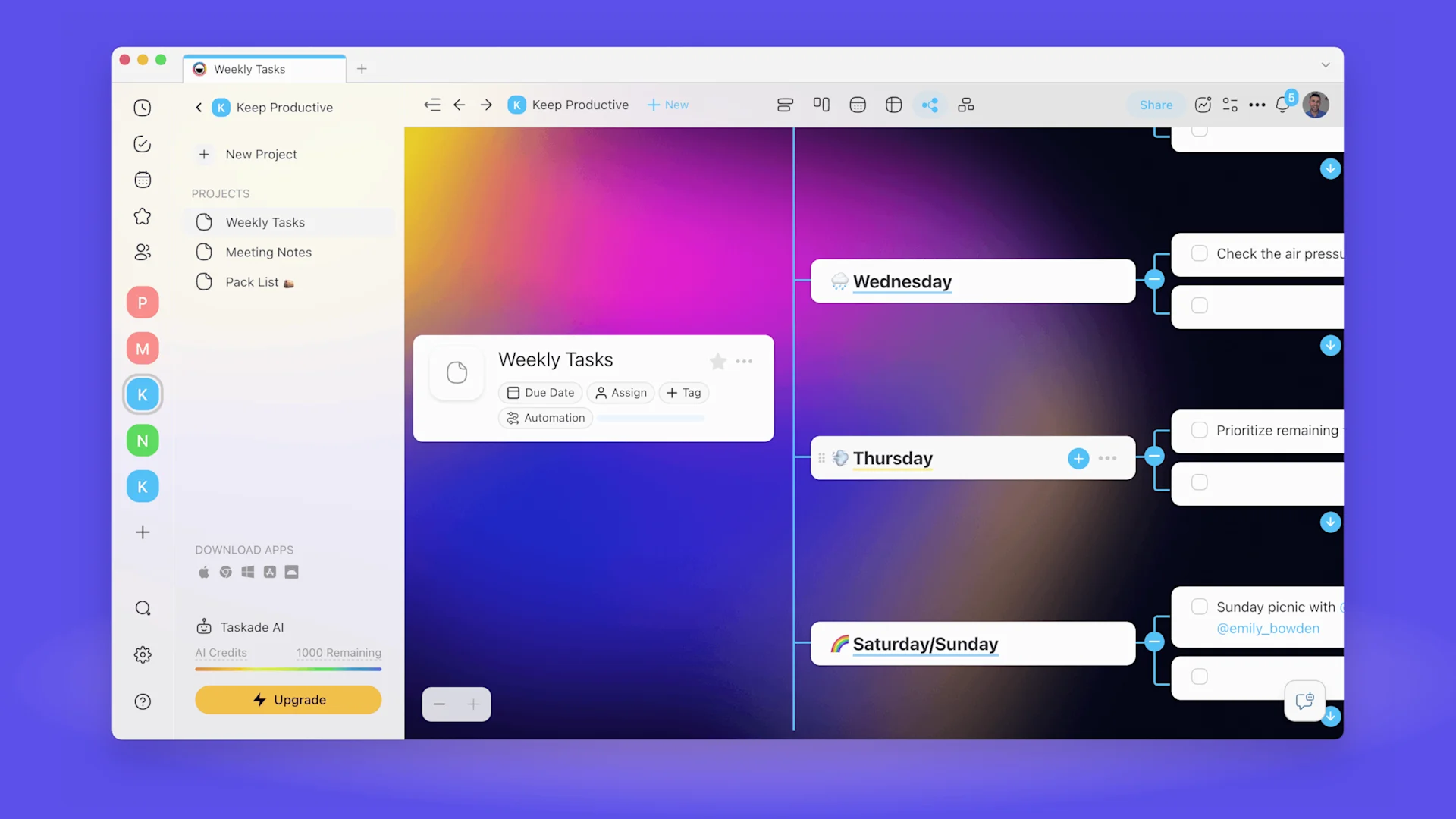Click the Share button
1456x819 pixels.
1155,105
